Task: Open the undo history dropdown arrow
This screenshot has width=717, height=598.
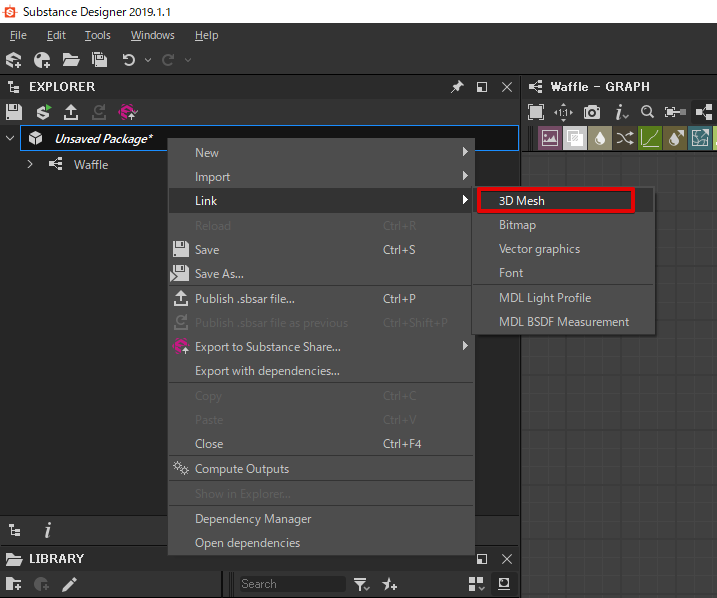Action: pos(148,60)
